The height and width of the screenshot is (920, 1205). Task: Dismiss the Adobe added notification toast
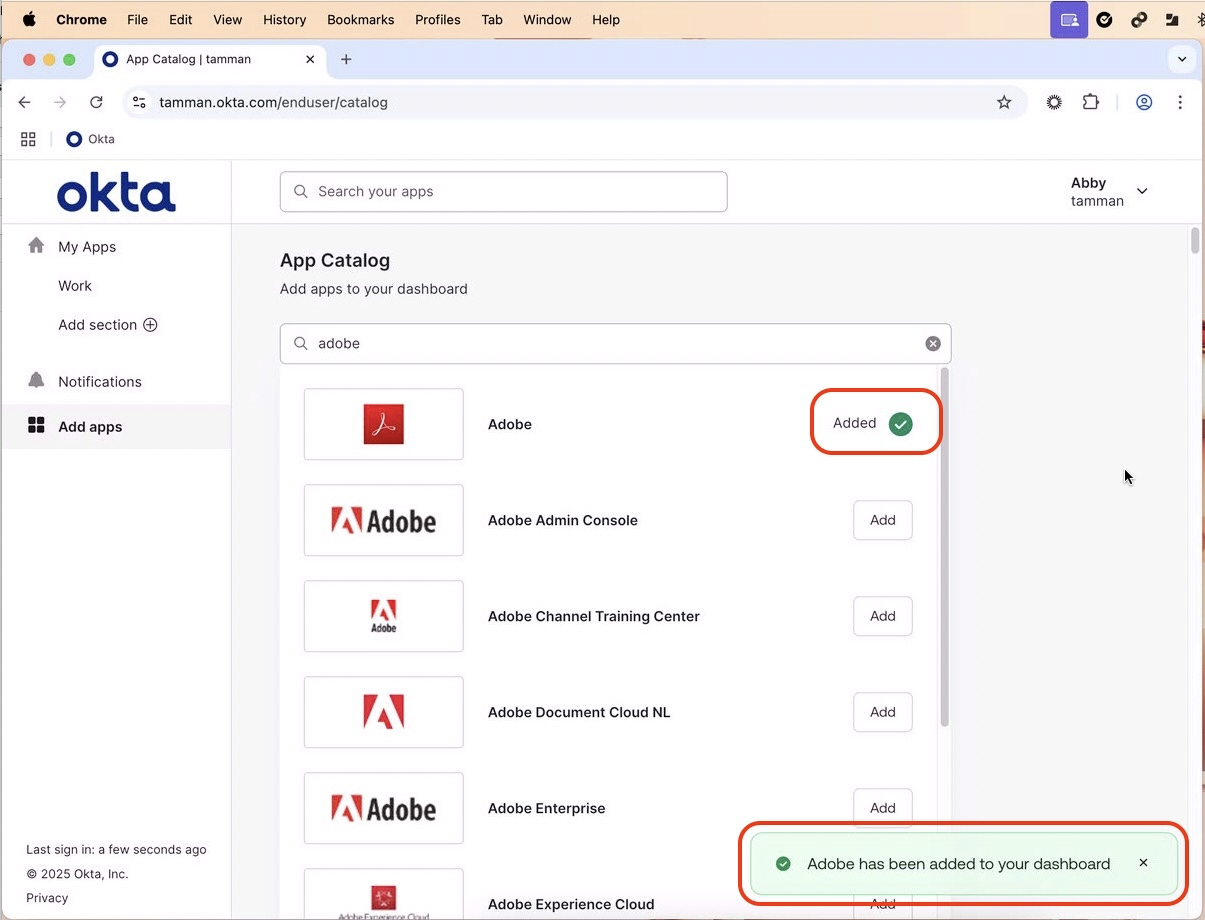(x=1143, y=863)
